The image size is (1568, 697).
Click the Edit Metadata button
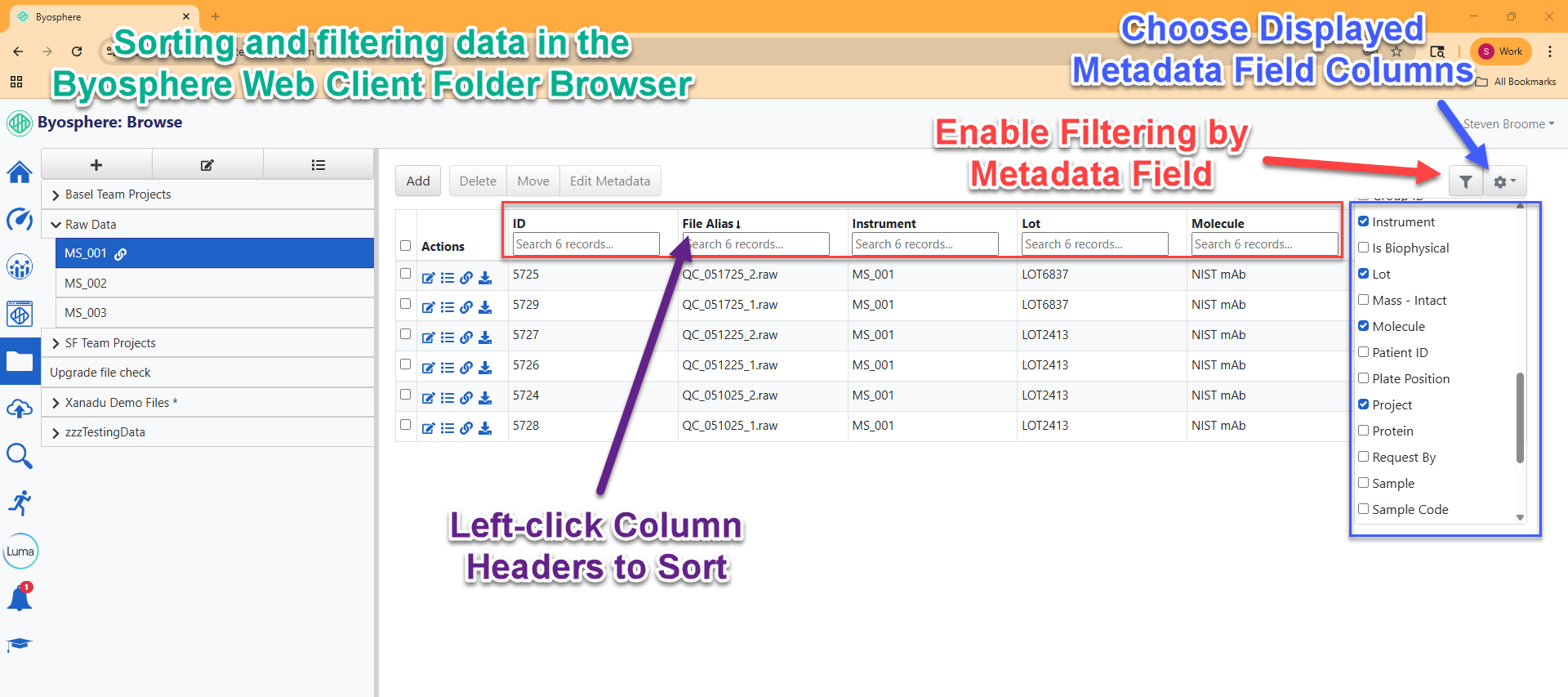610,181
